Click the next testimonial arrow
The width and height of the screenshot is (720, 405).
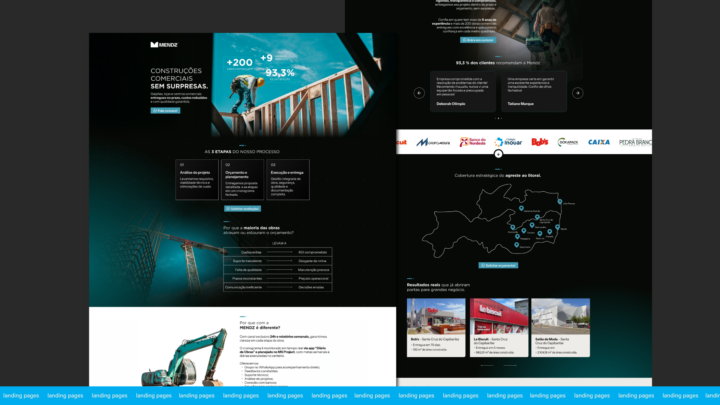click(577, 93)
